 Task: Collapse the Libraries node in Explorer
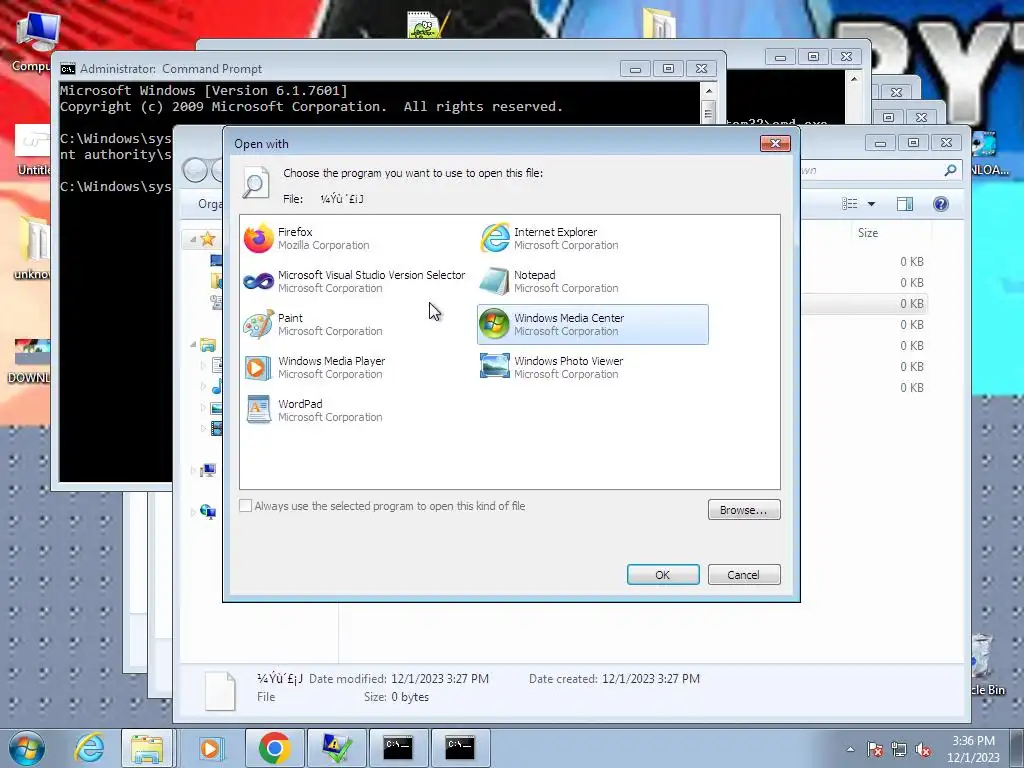tap(193, 344)
